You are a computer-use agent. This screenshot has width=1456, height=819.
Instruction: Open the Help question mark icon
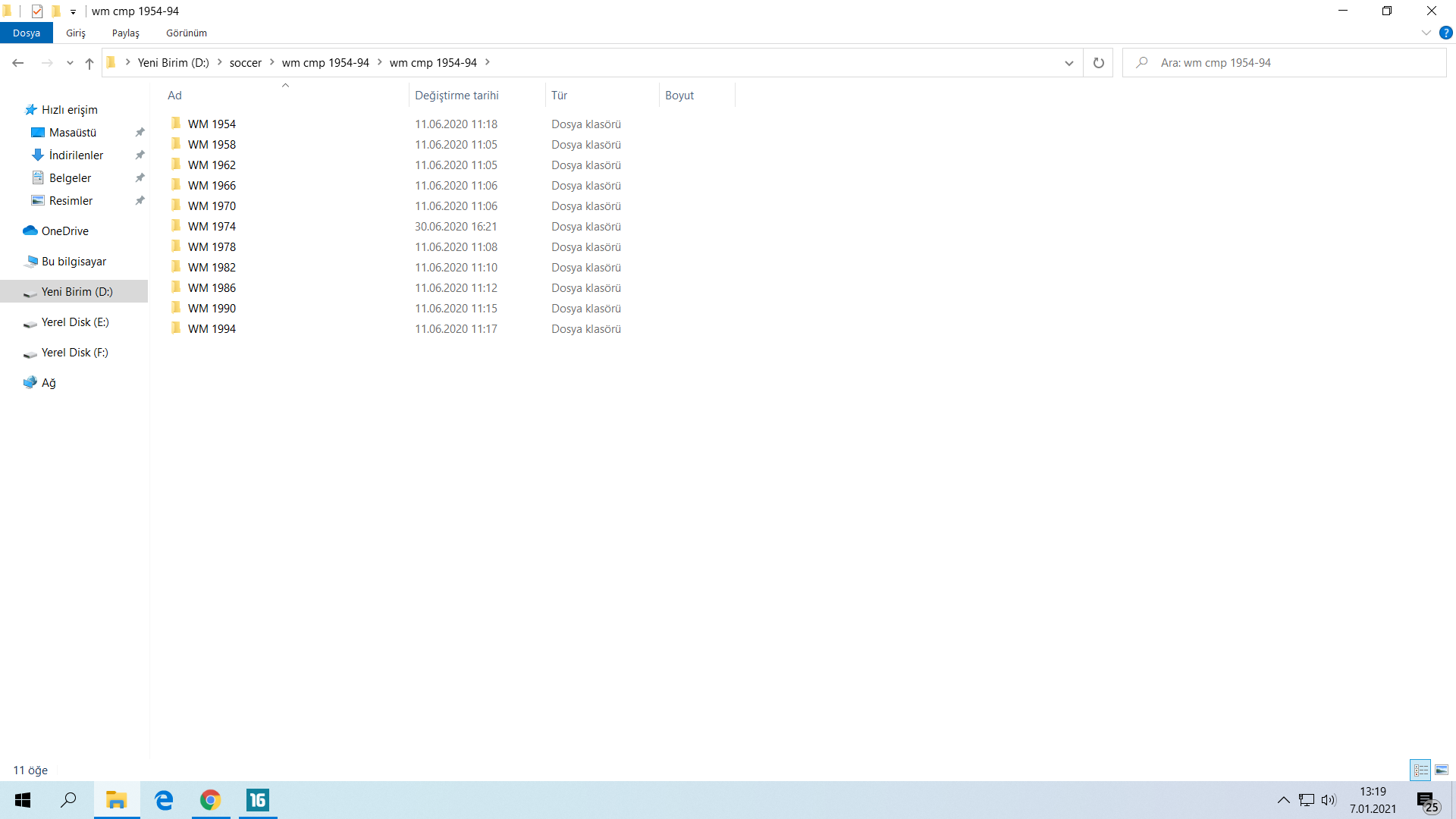tap(1445, 33)
